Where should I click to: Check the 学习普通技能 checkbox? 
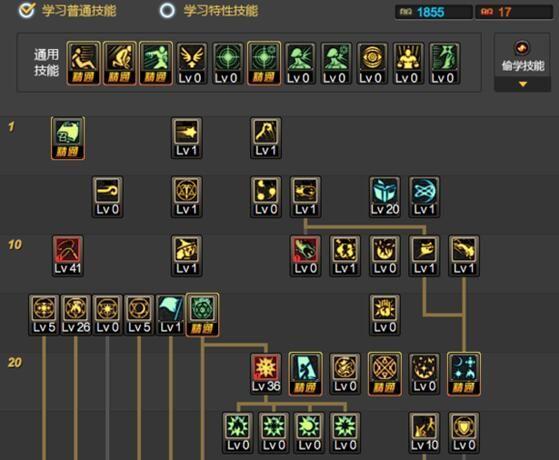click(x=27, y=10)
